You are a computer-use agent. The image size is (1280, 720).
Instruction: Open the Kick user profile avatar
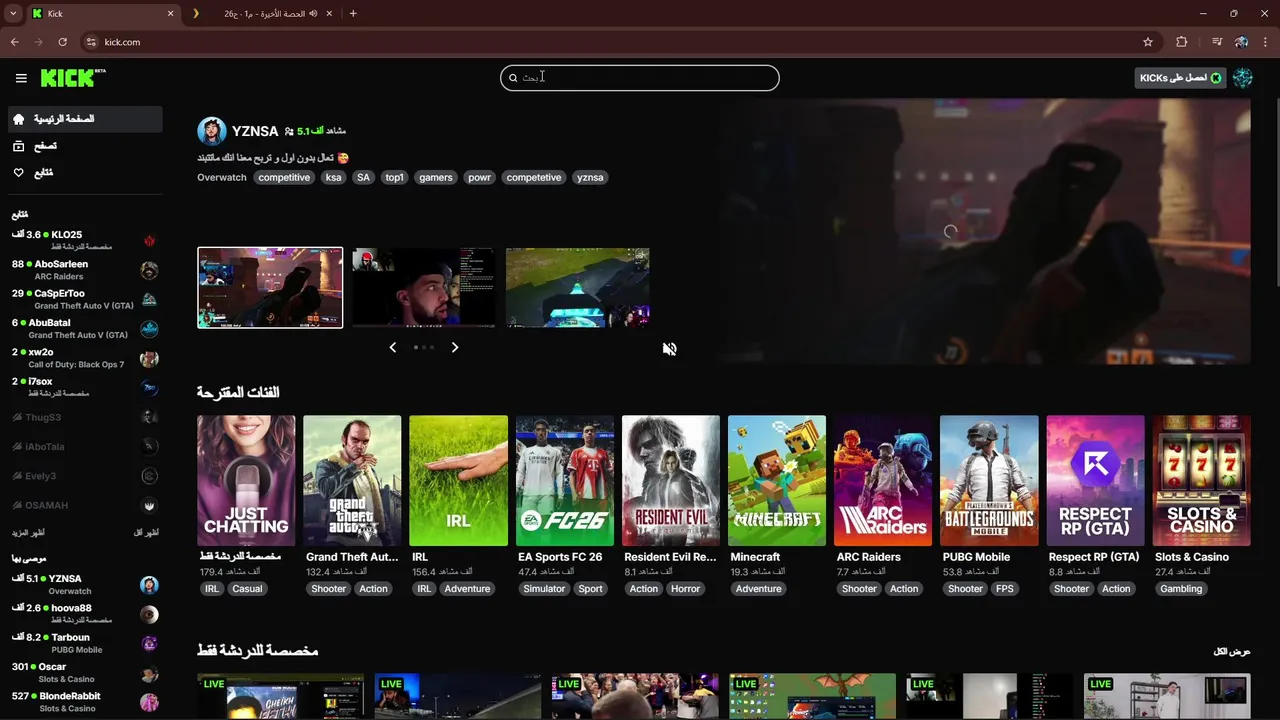[x=1243, y=78]
